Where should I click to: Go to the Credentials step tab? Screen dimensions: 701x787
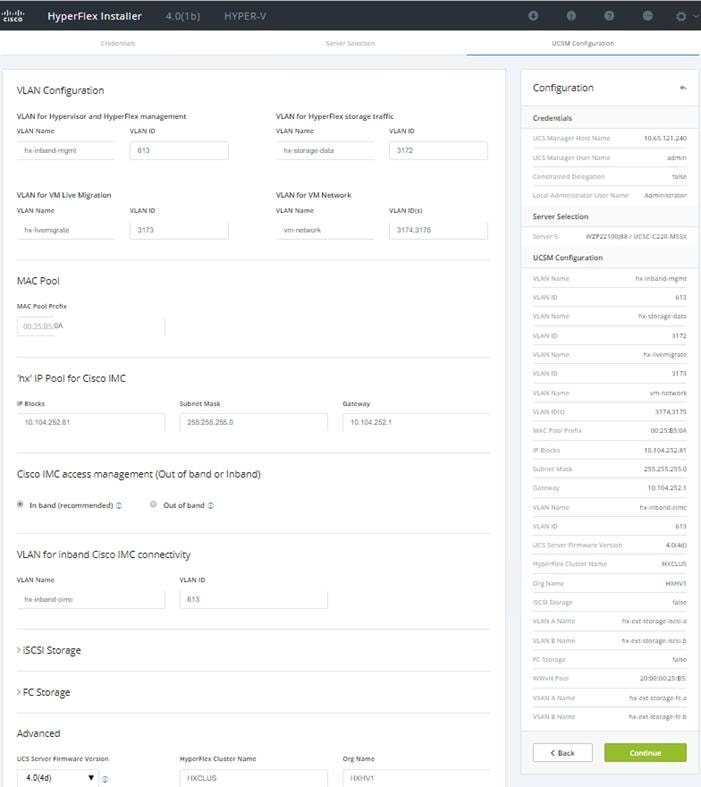[118, 43]
